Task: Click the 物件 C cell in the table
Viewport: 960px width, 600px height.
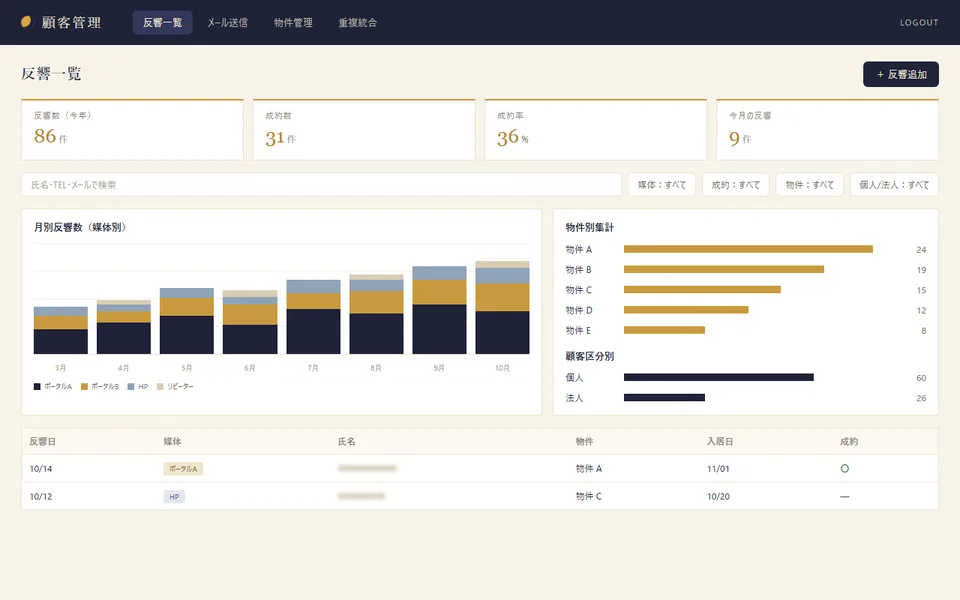Action: 589,497
